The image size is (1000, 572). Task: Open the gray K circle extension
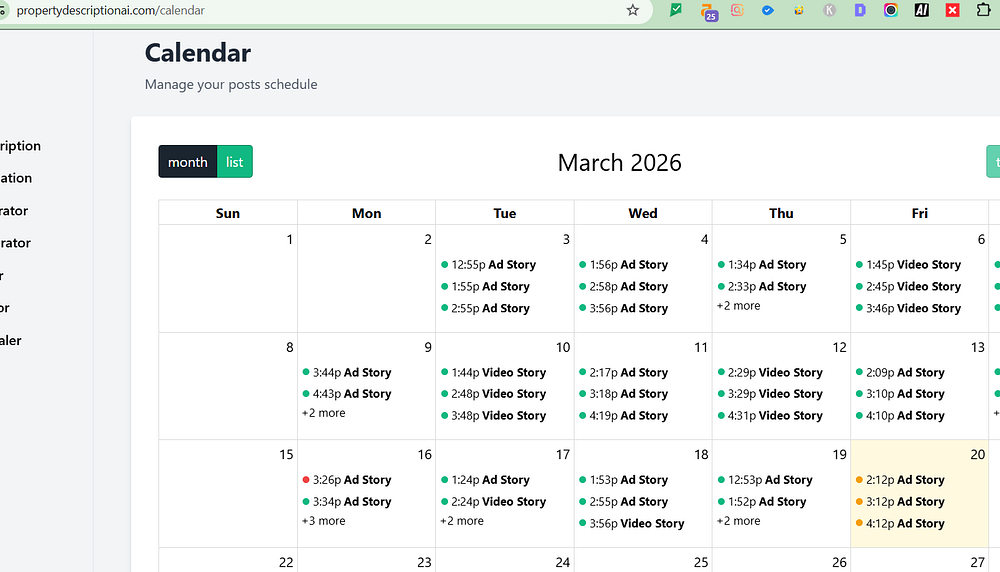tap(829, 10)
